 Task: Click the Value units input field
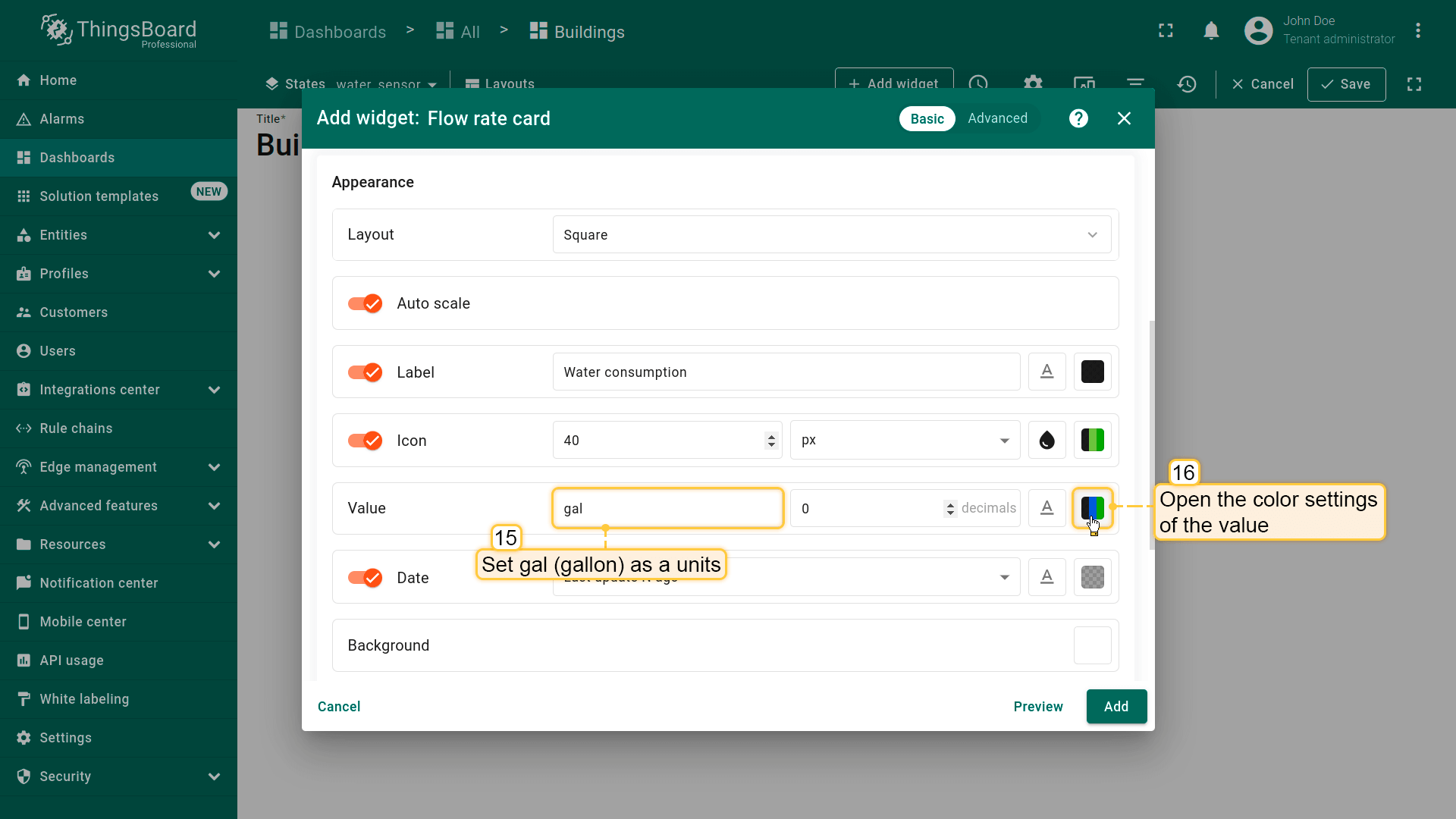point(667,508)
